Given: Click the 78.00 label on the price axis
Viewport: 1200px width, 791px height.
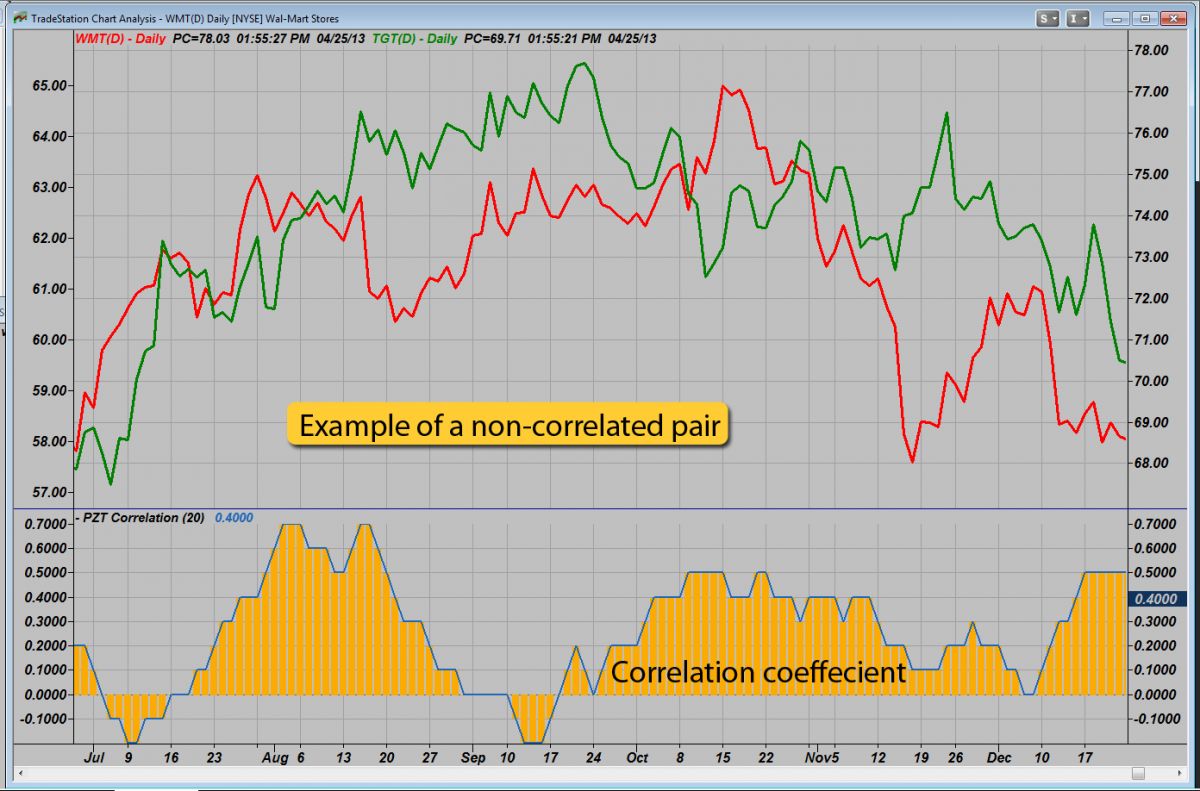Looking at the screenshot, I should point(1152,50).
